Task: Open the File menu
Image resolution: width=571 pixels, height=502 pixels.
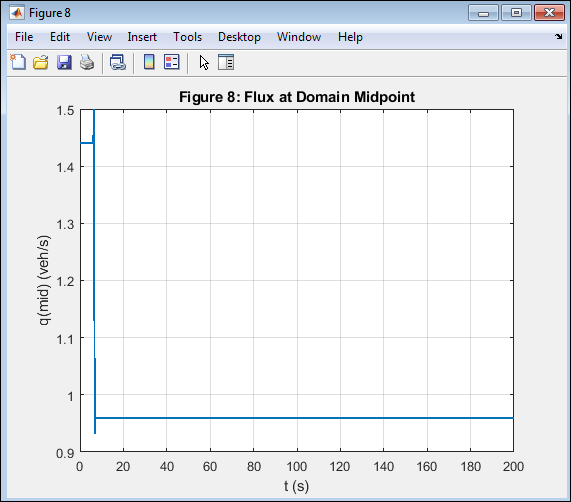Action: 24,37
